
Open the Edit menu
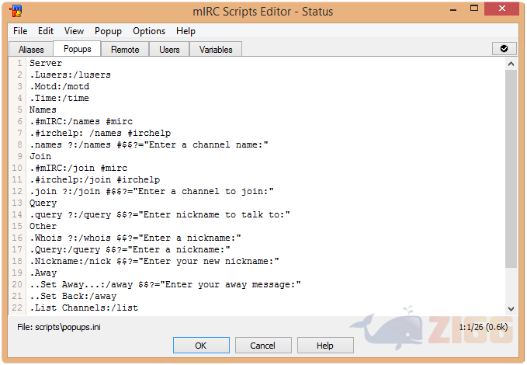pyautogui.click(x=46, y=31)
